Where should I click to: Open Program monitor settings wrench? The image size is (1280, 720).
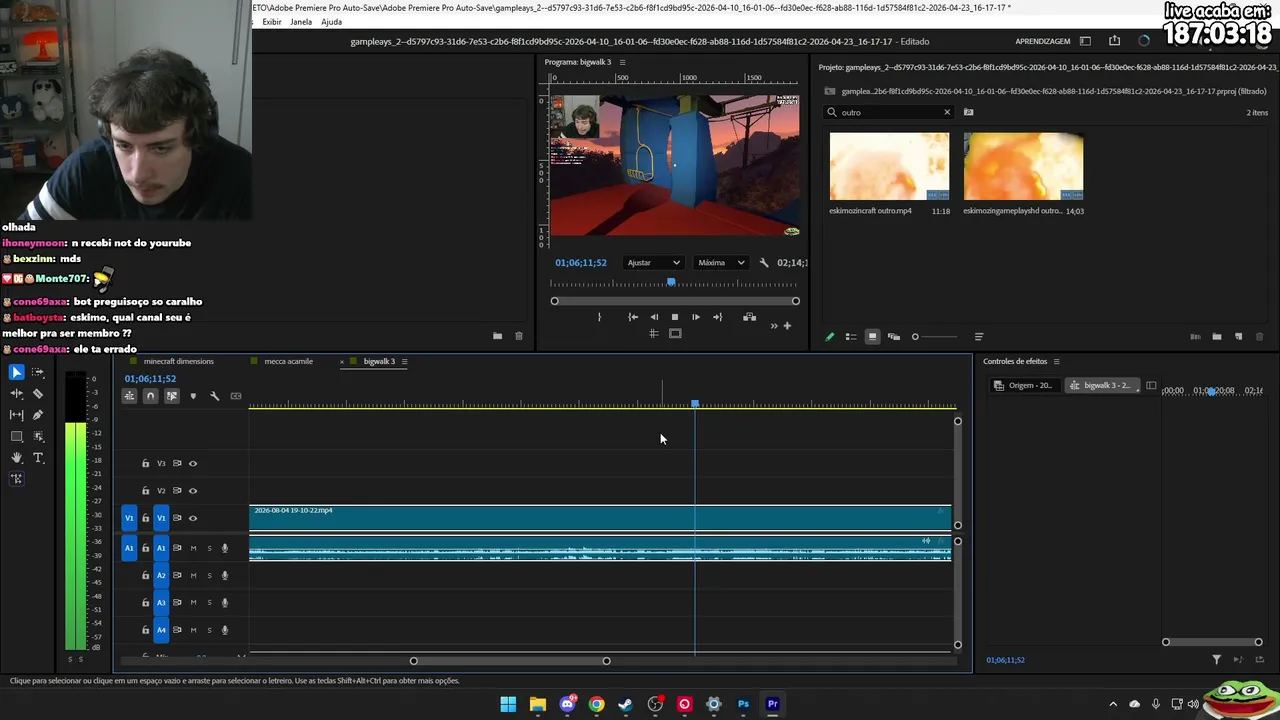[x=764, y=263]
